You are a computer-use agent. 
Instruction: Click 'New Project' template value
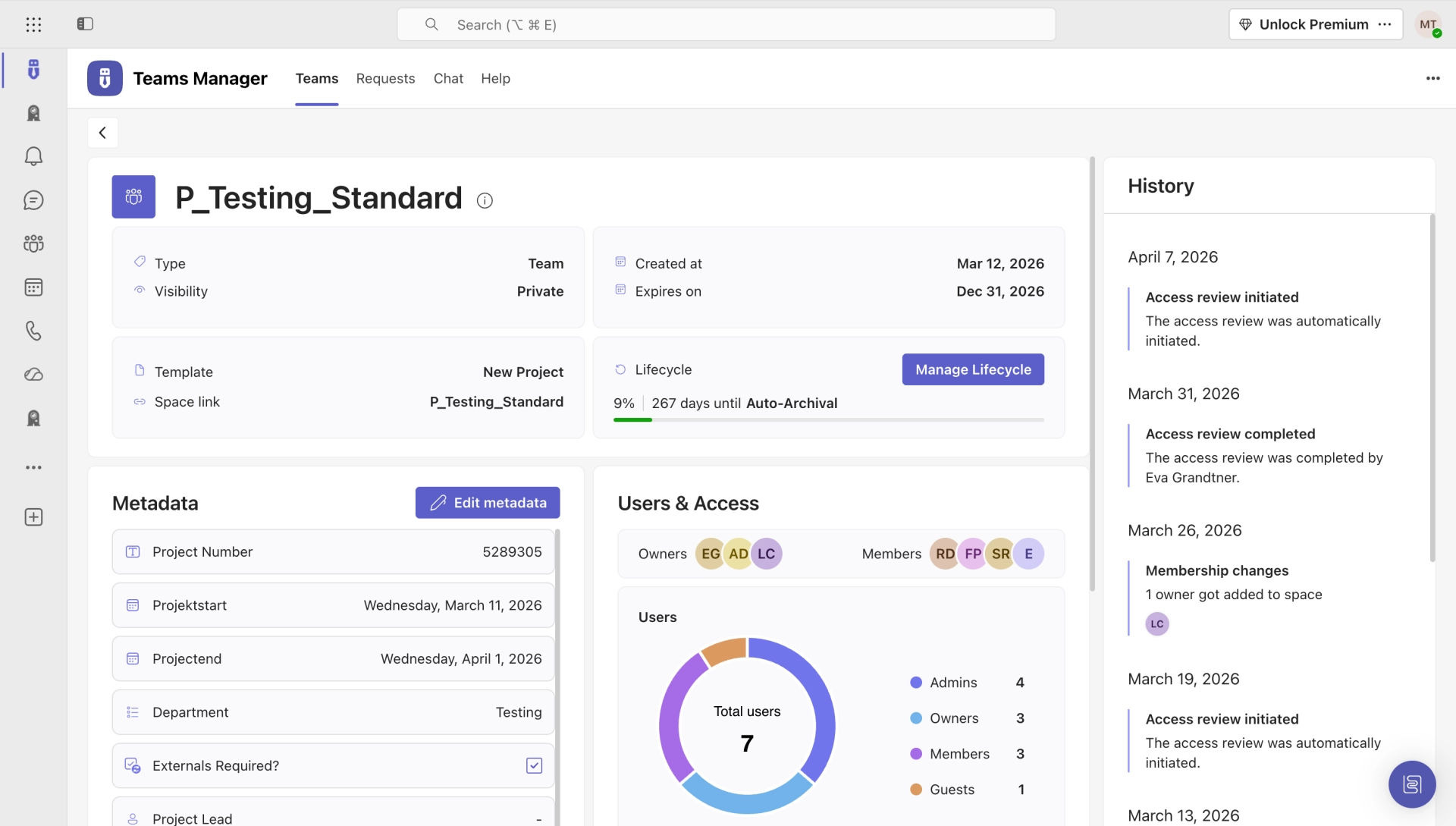click(523, 372)
